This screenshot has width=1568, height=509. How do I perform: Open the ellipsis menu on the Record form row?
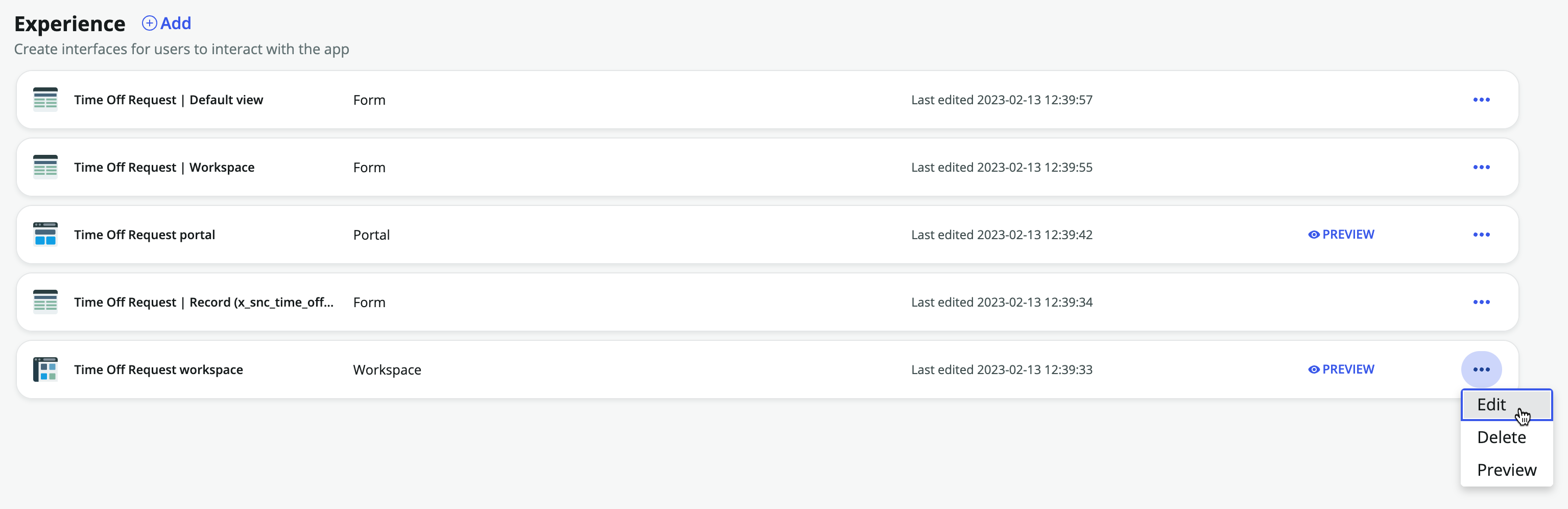click(1481, 303)
